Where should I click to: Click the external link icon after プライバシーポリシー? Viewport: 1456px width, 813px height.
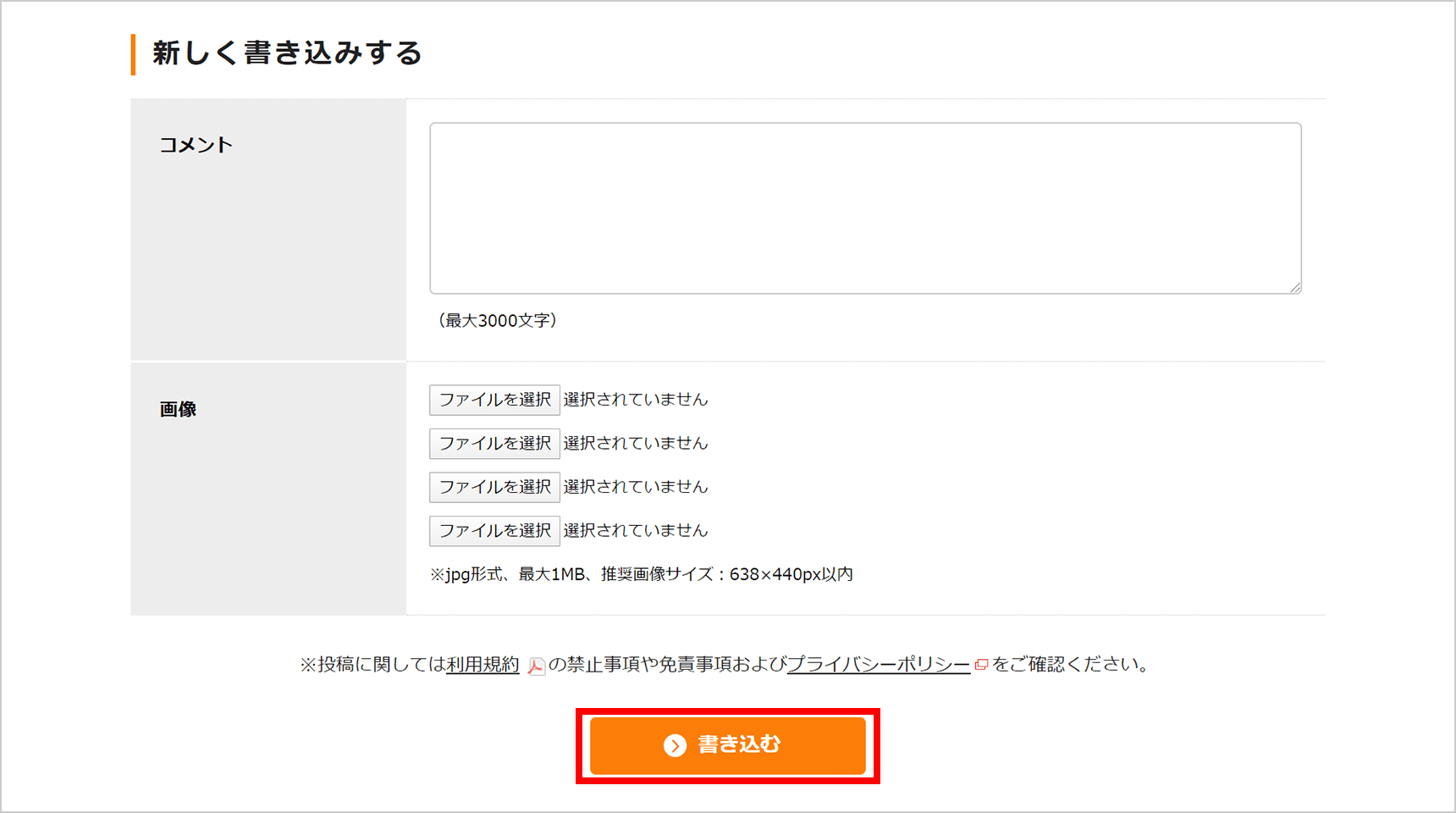981,665
